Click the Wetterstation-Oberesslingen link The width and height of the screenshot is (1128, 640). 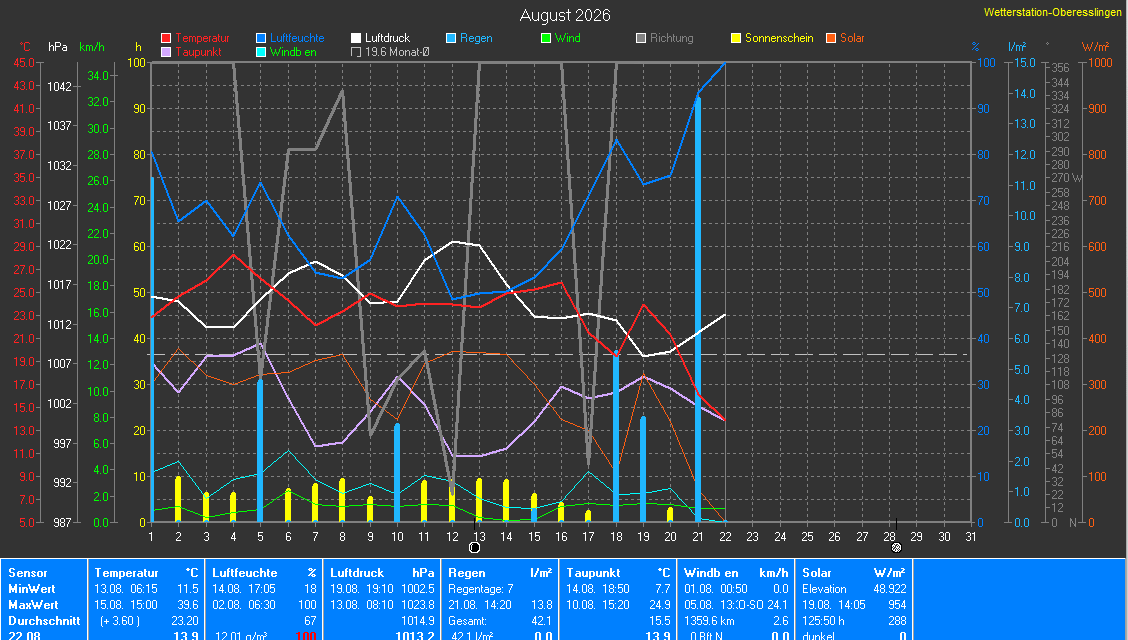(x=1052, y=12)
